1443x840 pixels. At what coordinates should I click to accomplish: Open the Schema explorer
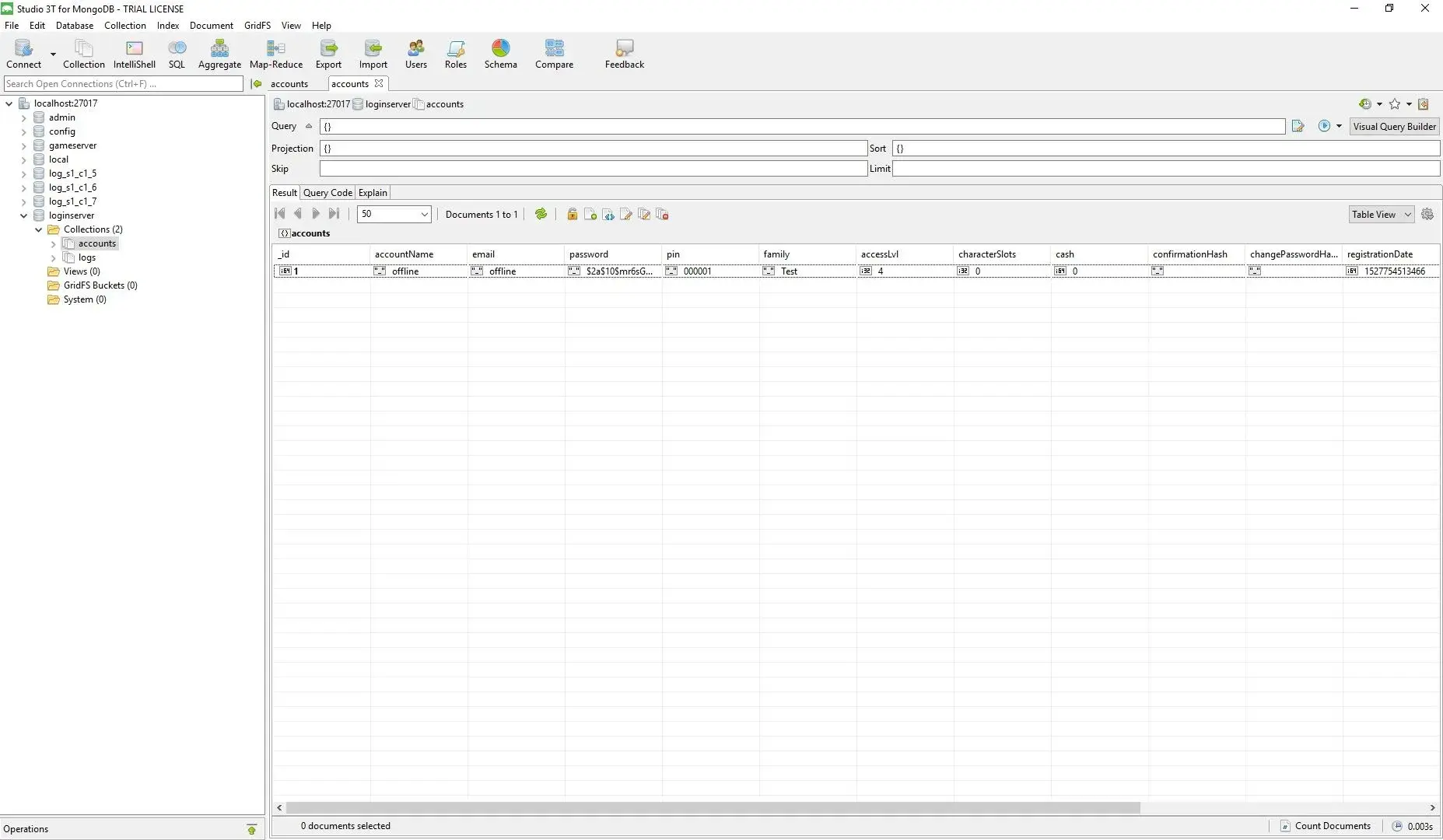click(500, 54)
